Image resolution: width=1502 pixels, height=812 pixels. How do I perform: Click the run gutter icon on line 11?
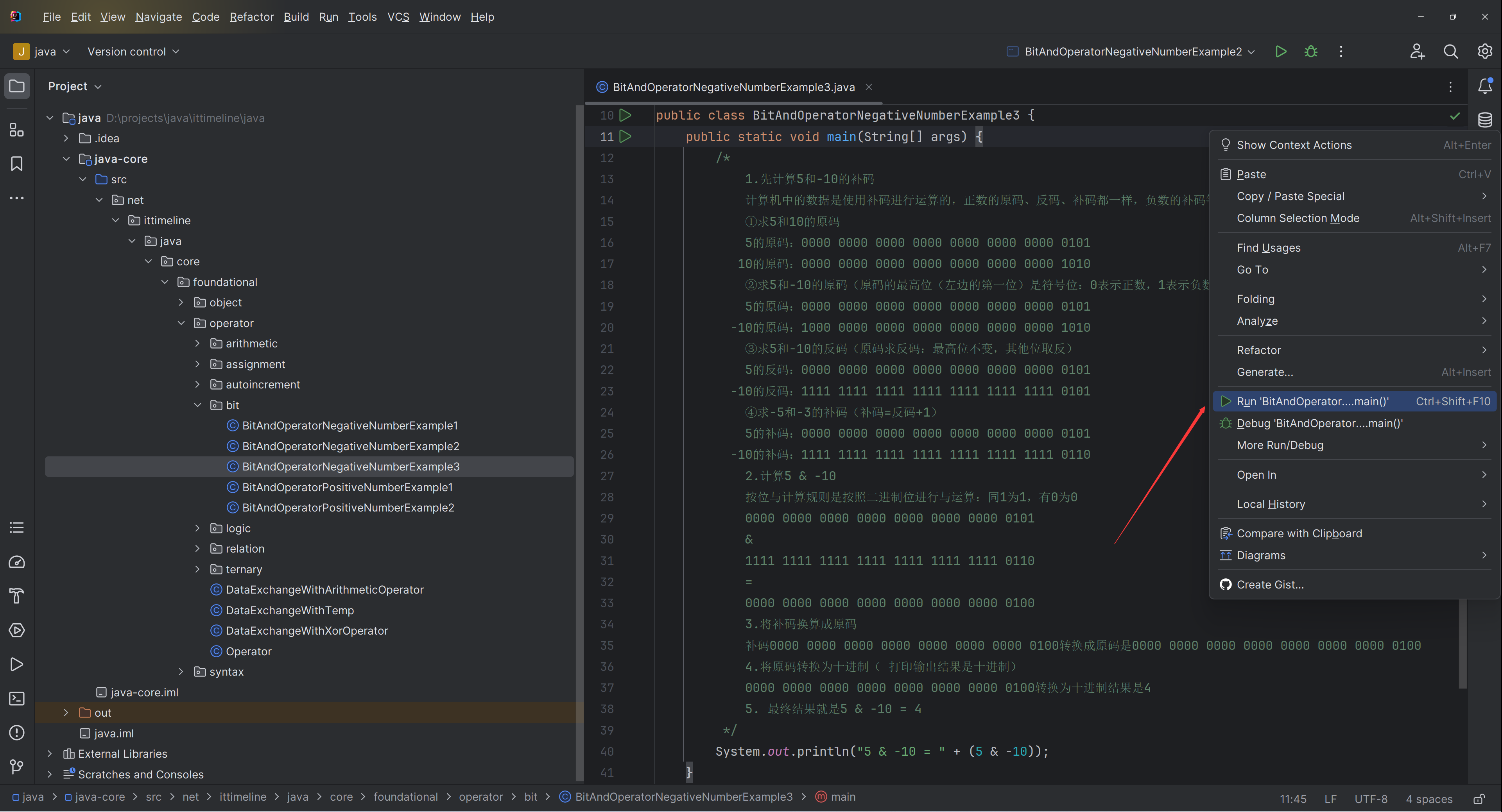pyautogui.click(x=626, y=136)
